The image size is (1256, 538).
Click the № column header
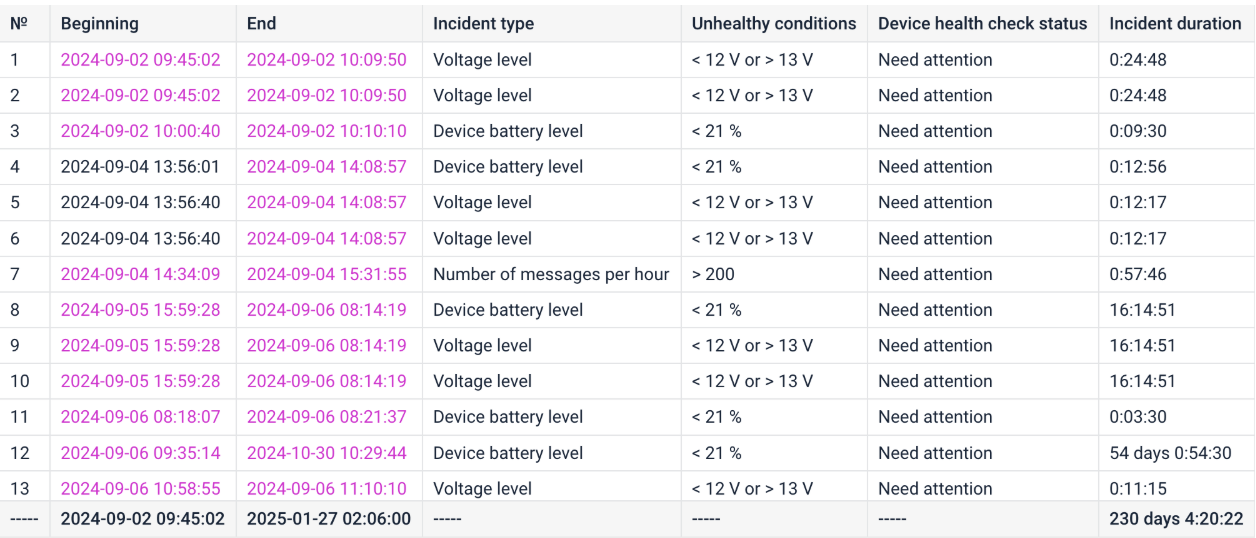(x=17, y=23)
